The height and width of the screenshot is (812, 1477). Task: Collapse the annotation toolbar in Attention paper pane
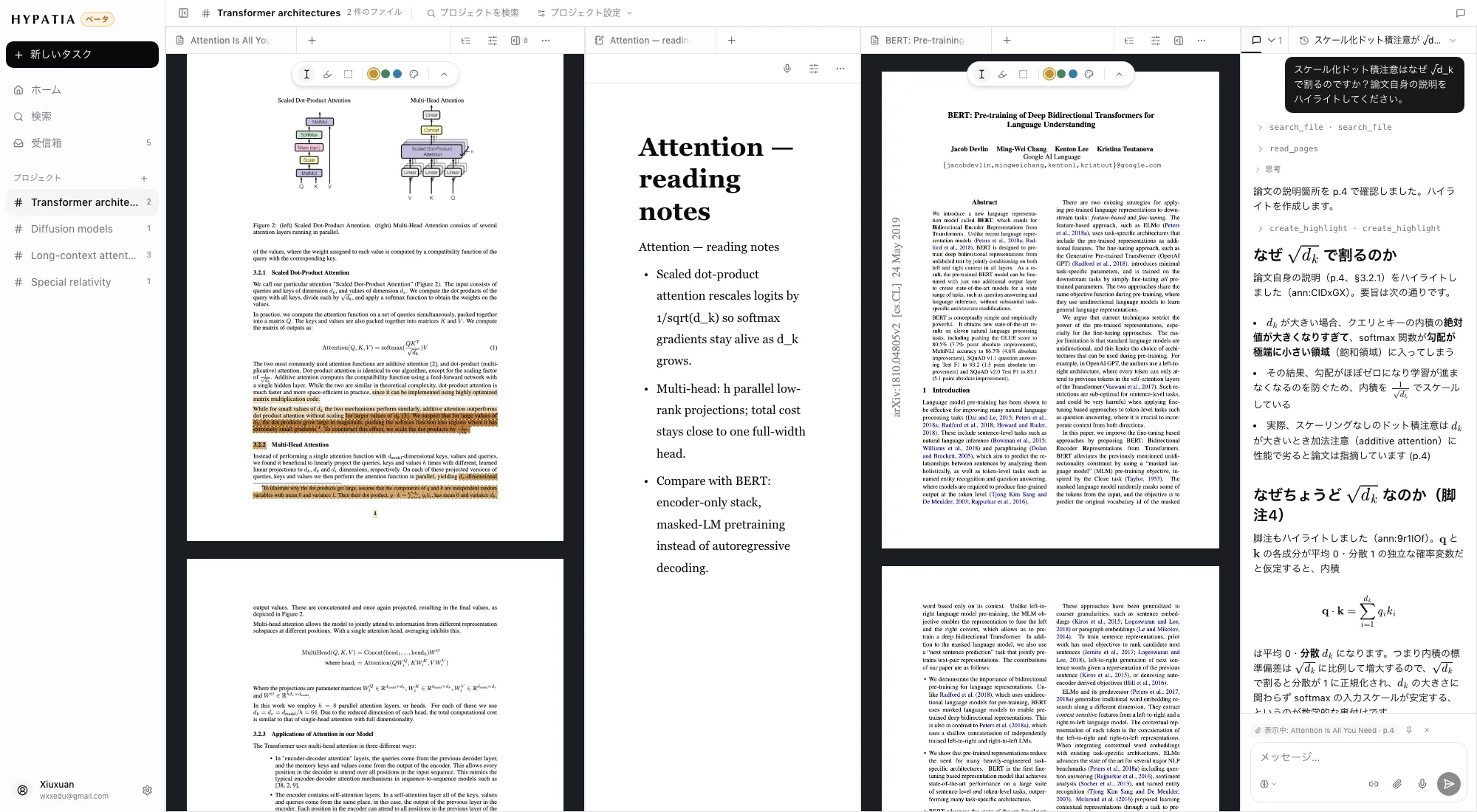click(444, 74)
